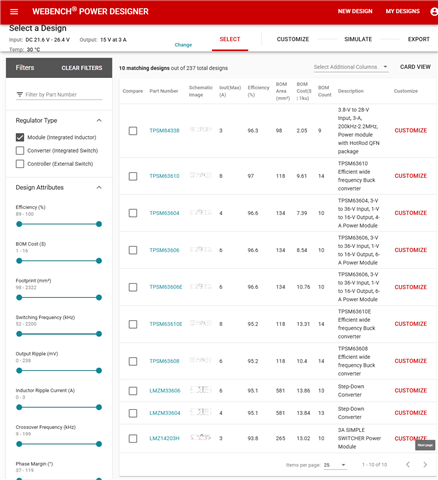Sort by Efficiency (%) column header
Screen dimensions: 438x480
click(258, 91)
